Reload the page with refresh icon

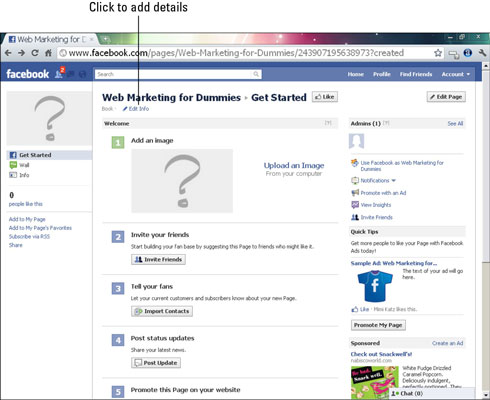(35, 53)
